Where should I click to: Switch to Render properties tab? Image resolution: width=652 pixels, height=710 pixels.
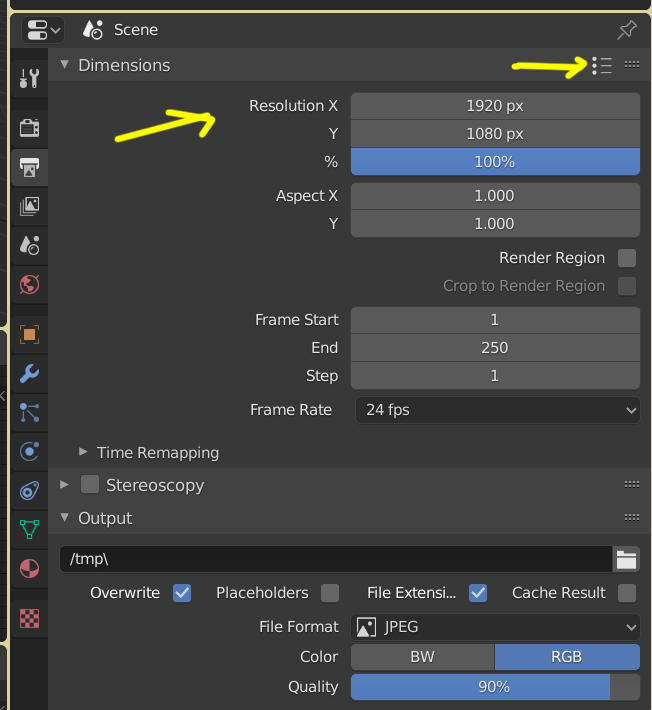tap(29, 127)
